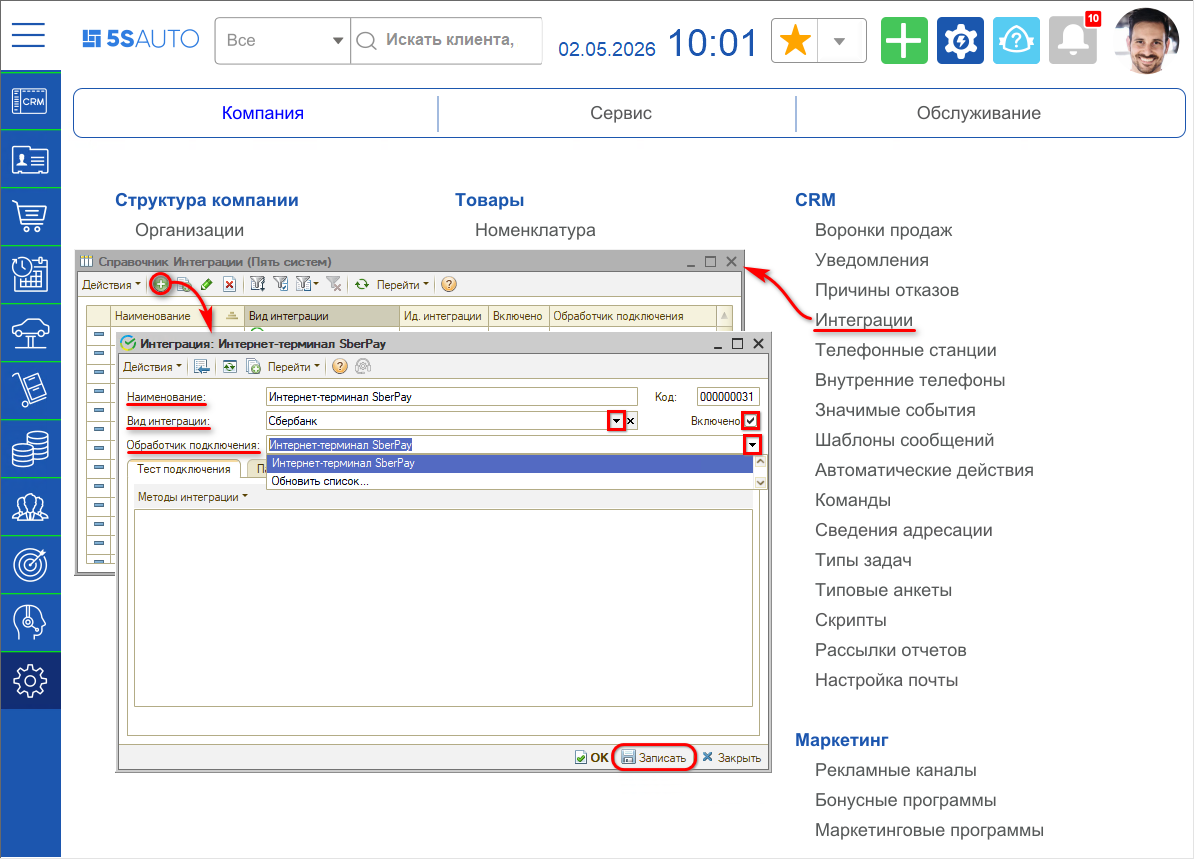Expand the Обработчик подключения dropdown arrow

tap(752, 445)
